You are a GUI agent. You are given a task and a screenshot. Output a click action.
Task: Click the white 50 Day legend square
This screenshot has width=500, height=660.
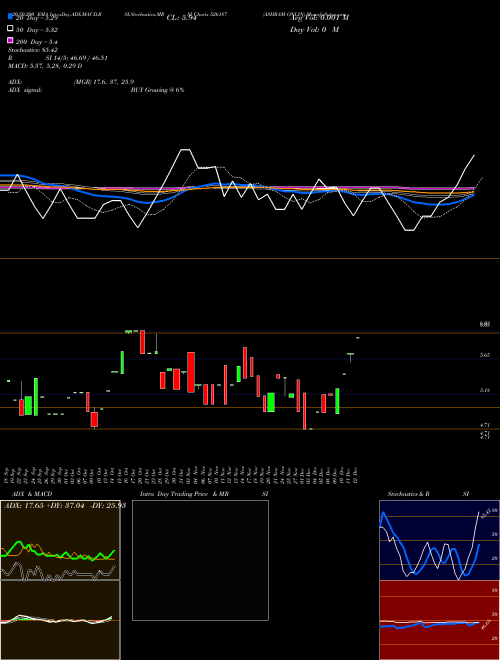[11, 29]
